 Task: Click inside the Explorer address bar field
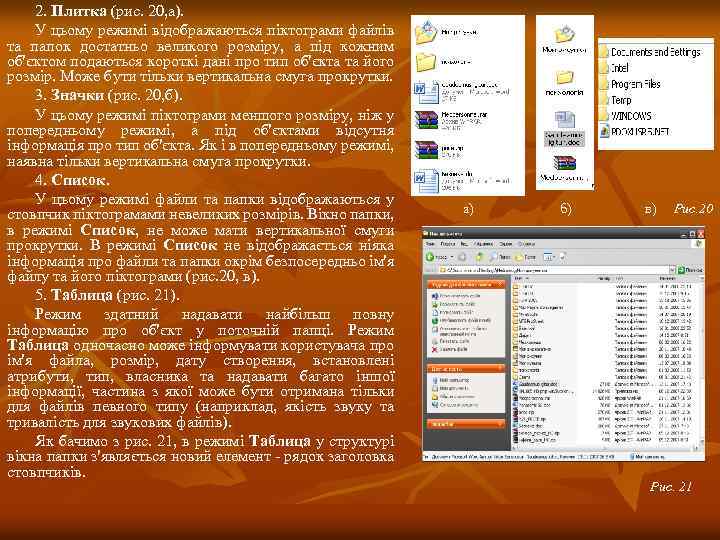coord(554,270)
